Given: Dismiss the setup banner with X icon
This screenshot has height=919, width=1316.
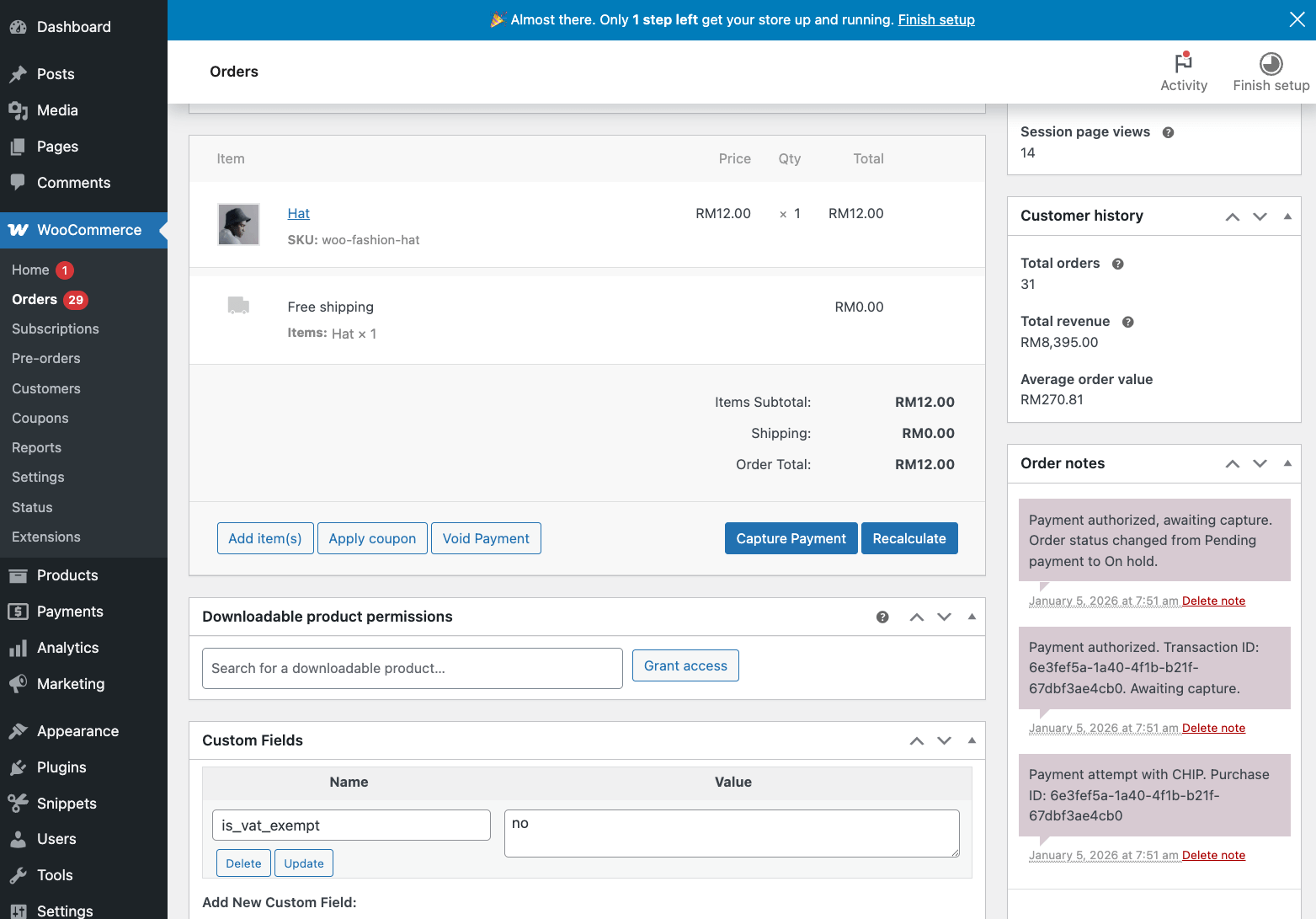Looking at the screenshot, I should point(1297,19).
